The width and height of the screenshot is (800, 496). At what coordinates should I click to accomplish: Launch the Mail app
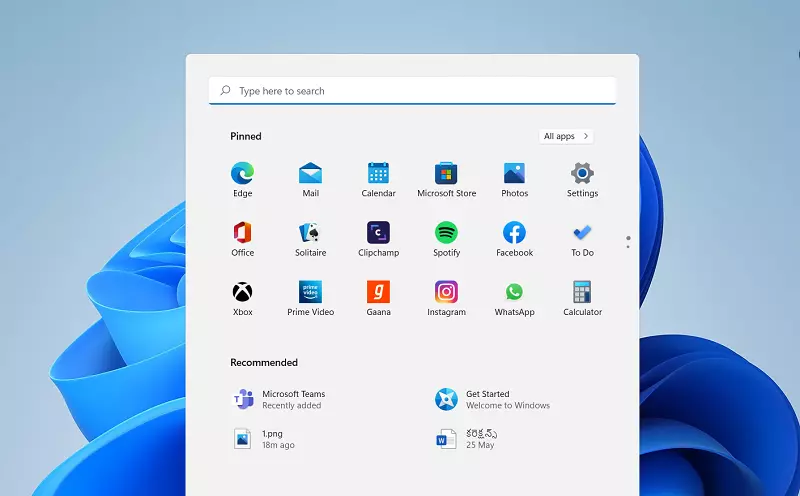tap(310, 174)
